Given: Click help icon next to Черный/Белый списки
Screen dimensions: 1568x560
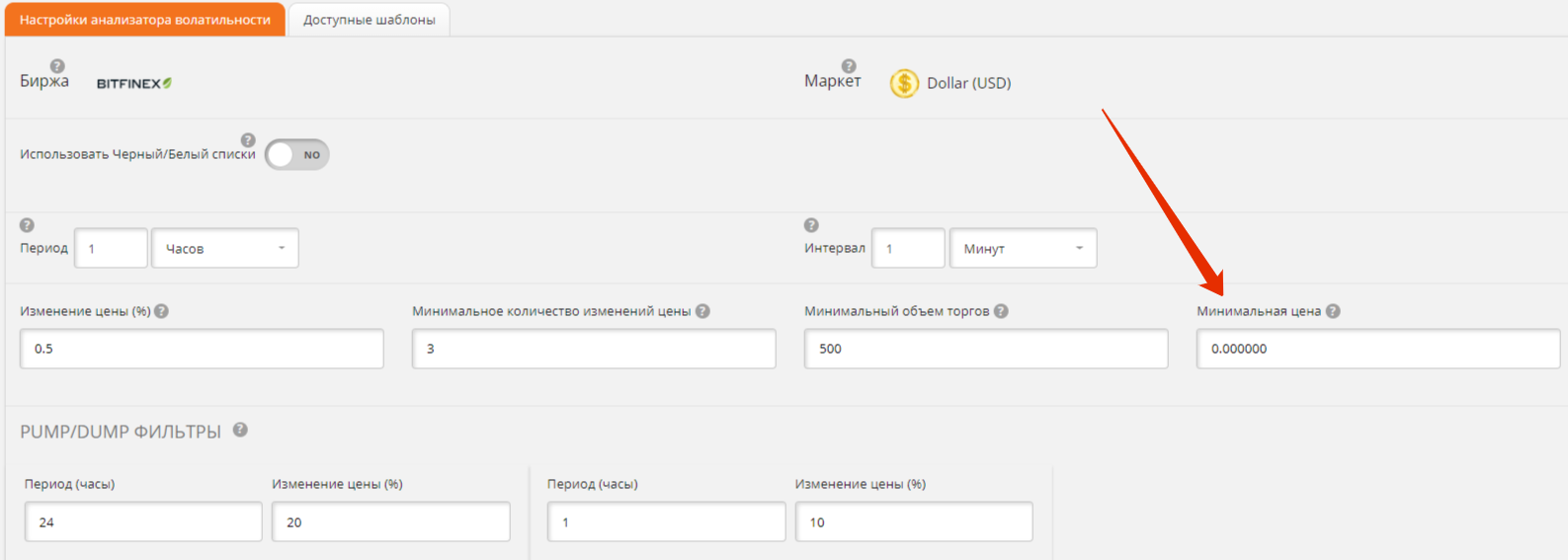Looking at the screenshot, I should (x=248, y=140).
